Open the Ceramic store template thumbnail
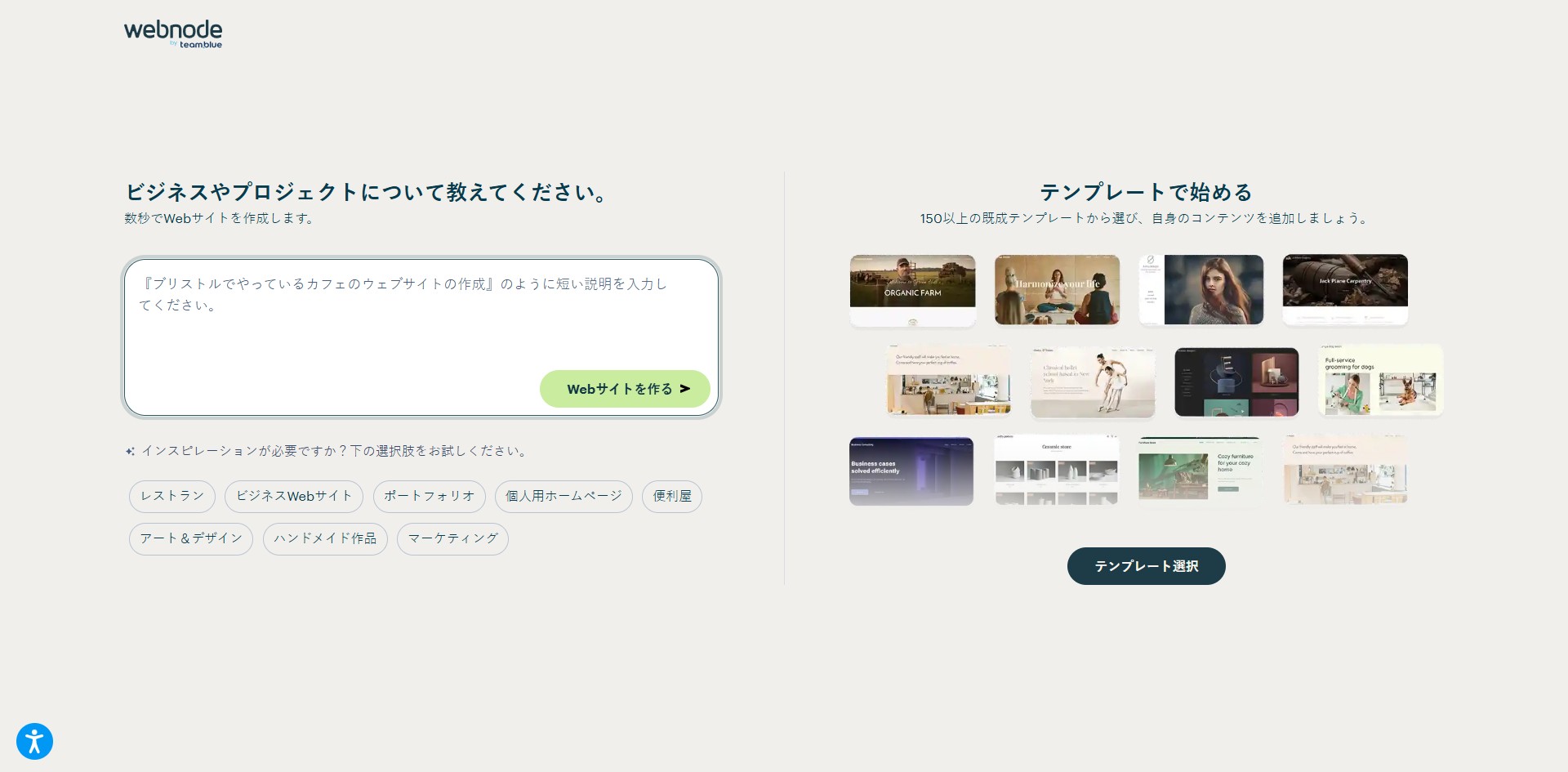 pyautogui.click(x=1057, y=471)
